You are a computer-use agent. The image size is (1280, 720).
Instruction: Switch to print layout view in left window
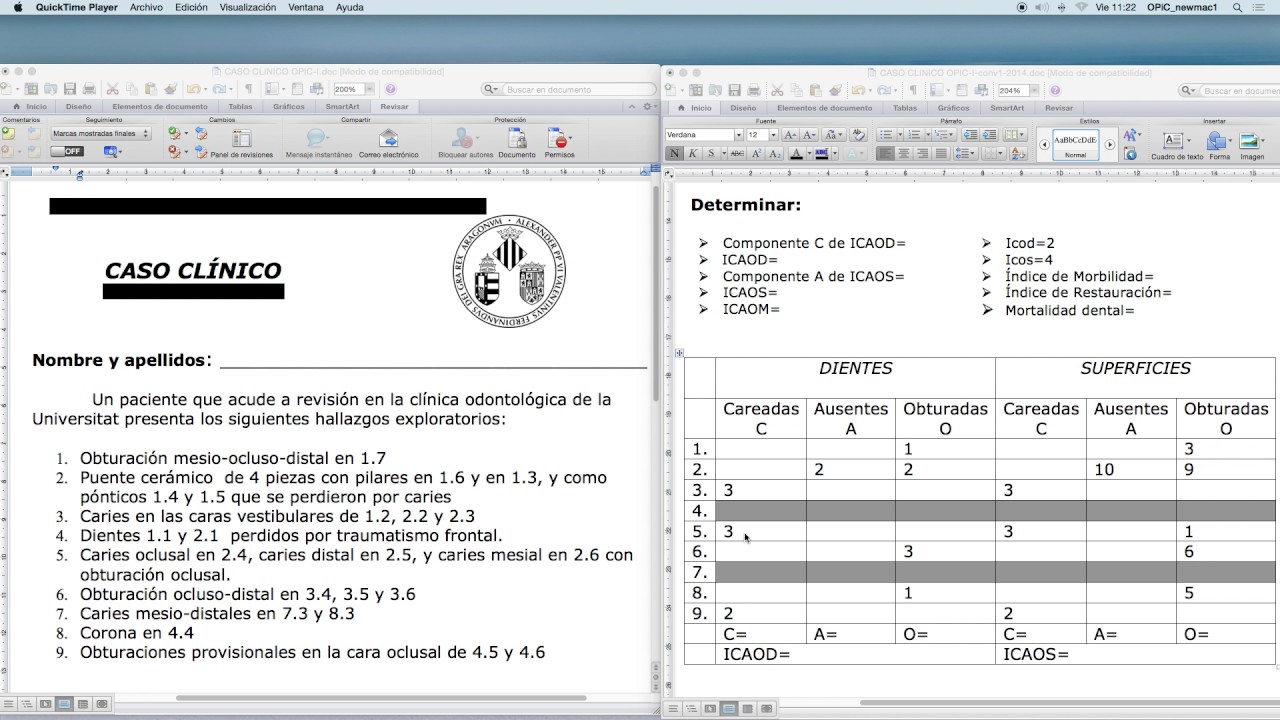pyautogui.click(x=64, y=705)
